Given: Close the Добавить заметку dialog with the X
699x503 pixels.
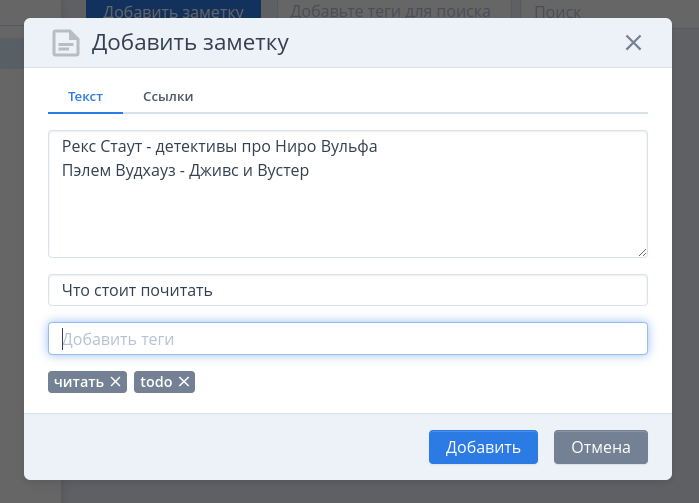Looking at the screenshot, I should click(633, 43).
